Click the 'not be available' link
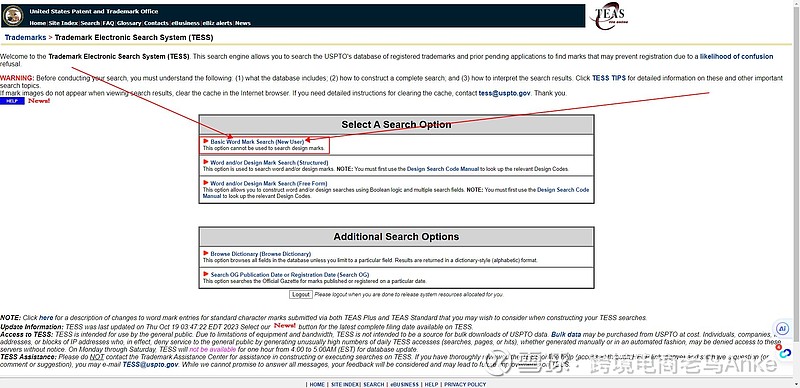The height and width of the screenshot is (388, 800). [212, 349]
